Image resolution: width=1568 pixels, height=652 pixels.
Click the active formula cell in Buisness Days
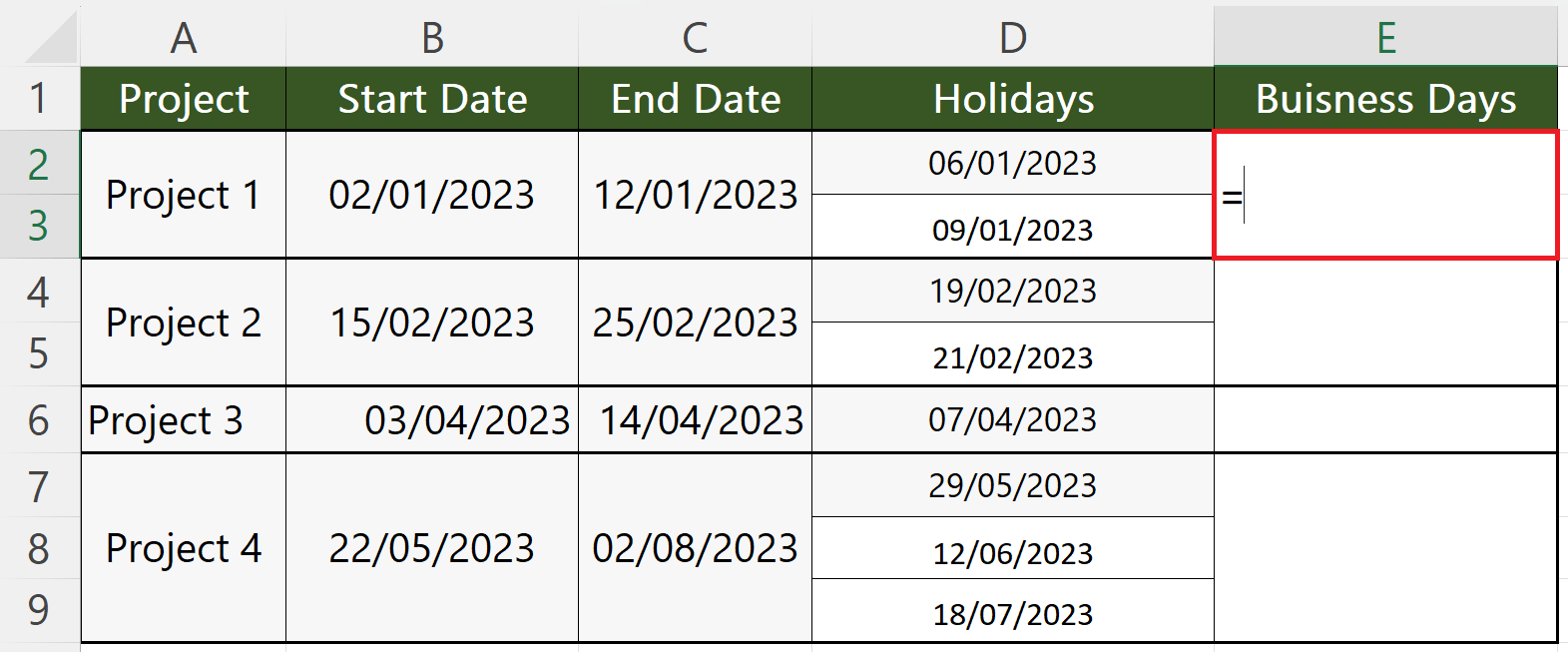coord(1386,195)
